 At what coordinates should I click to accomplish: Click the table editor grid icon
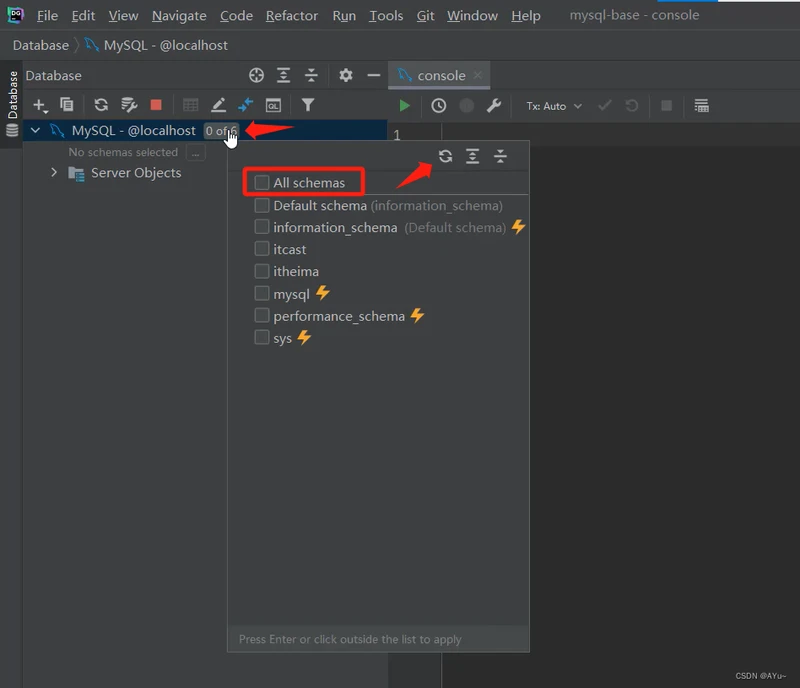tap(190, 105)
